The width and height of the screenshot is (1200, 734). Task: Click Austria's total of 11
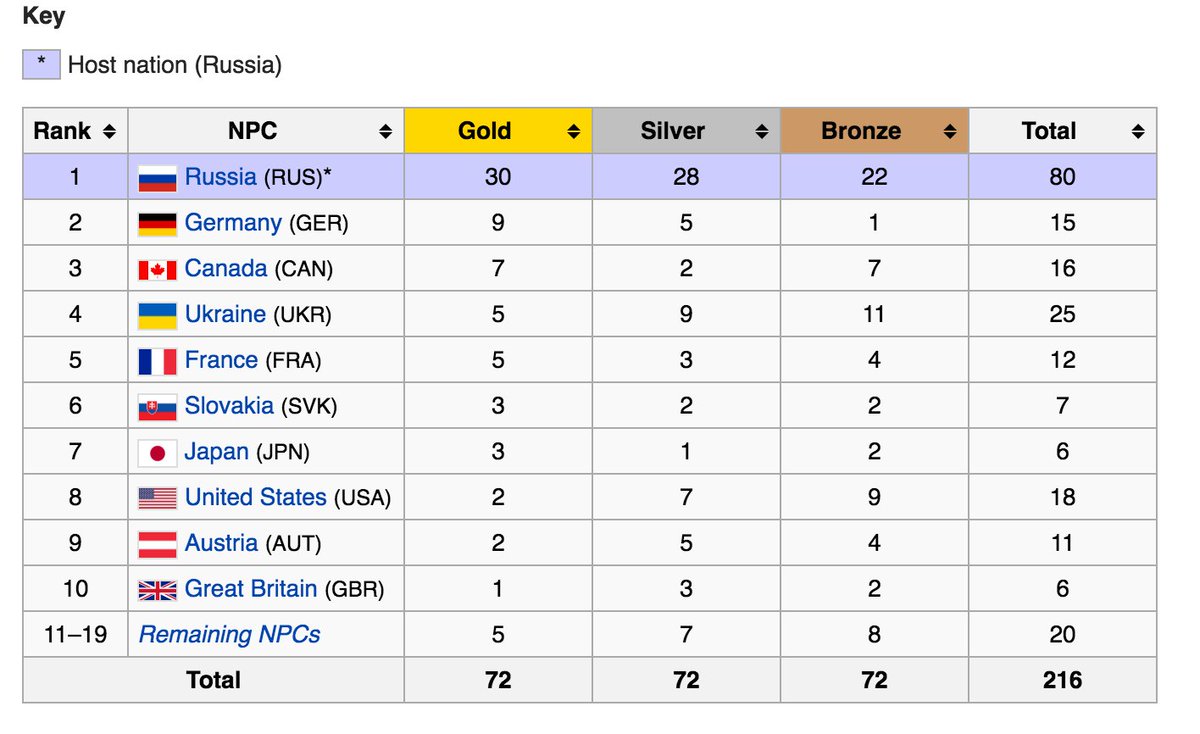pyautogui.click(x=1062, y=544)
